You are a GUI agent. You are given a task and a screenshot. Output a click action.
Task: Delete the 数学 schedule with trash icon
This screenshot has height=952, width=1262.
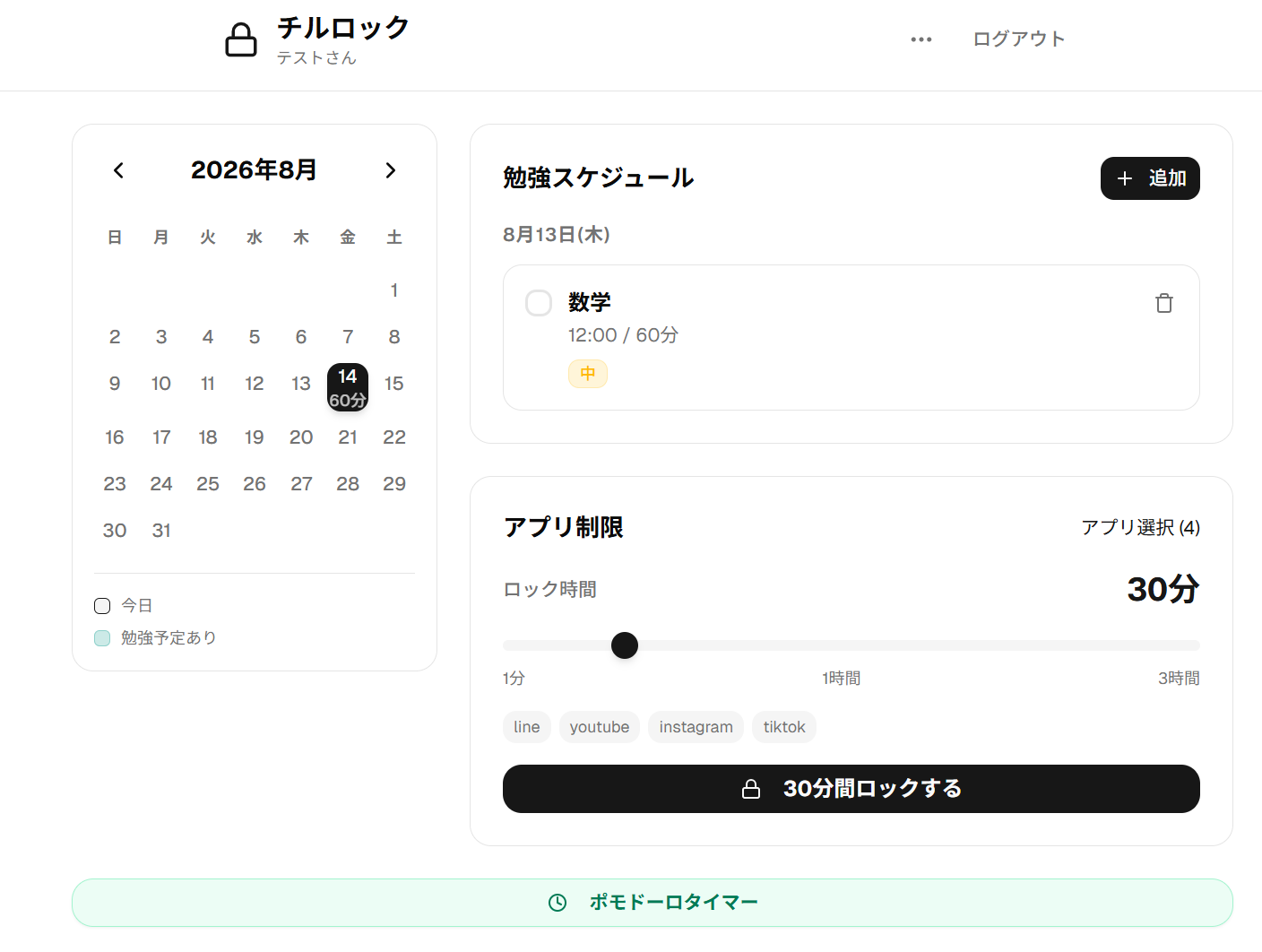click(x=1164, y=303)
